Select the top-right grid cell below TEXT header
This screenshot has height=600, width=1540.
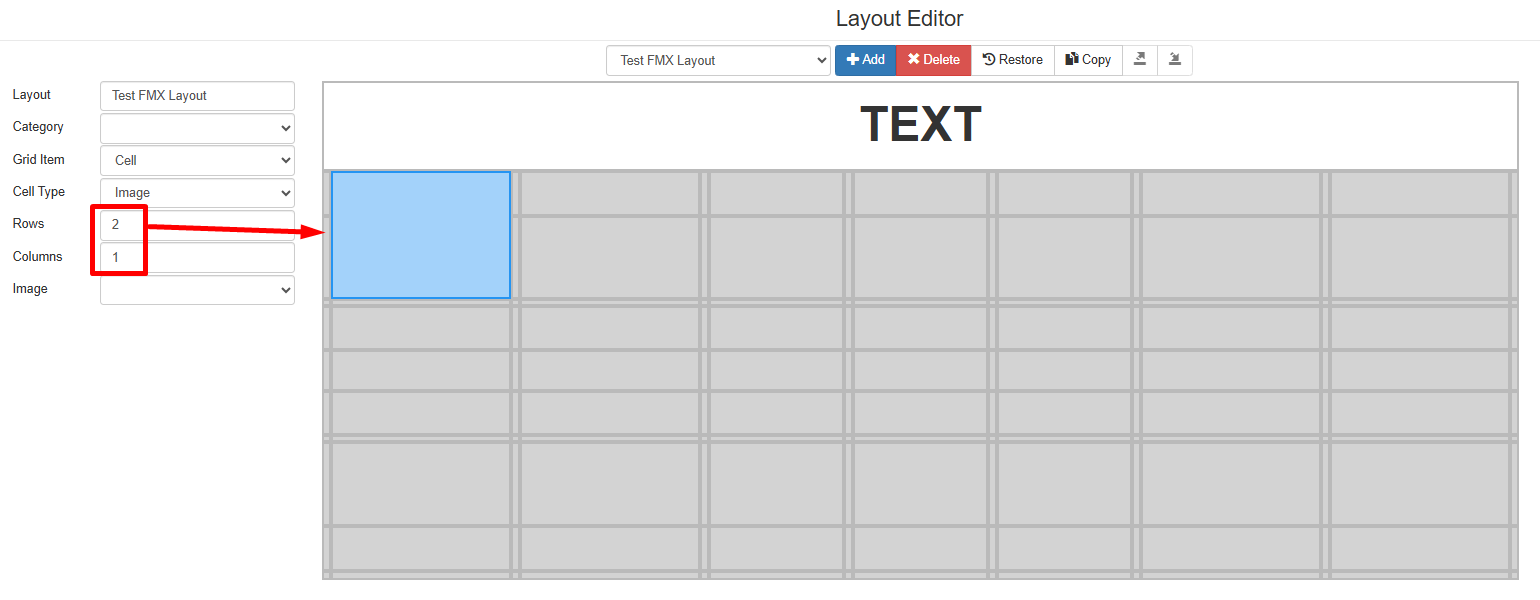click(x=1419, y=193)
